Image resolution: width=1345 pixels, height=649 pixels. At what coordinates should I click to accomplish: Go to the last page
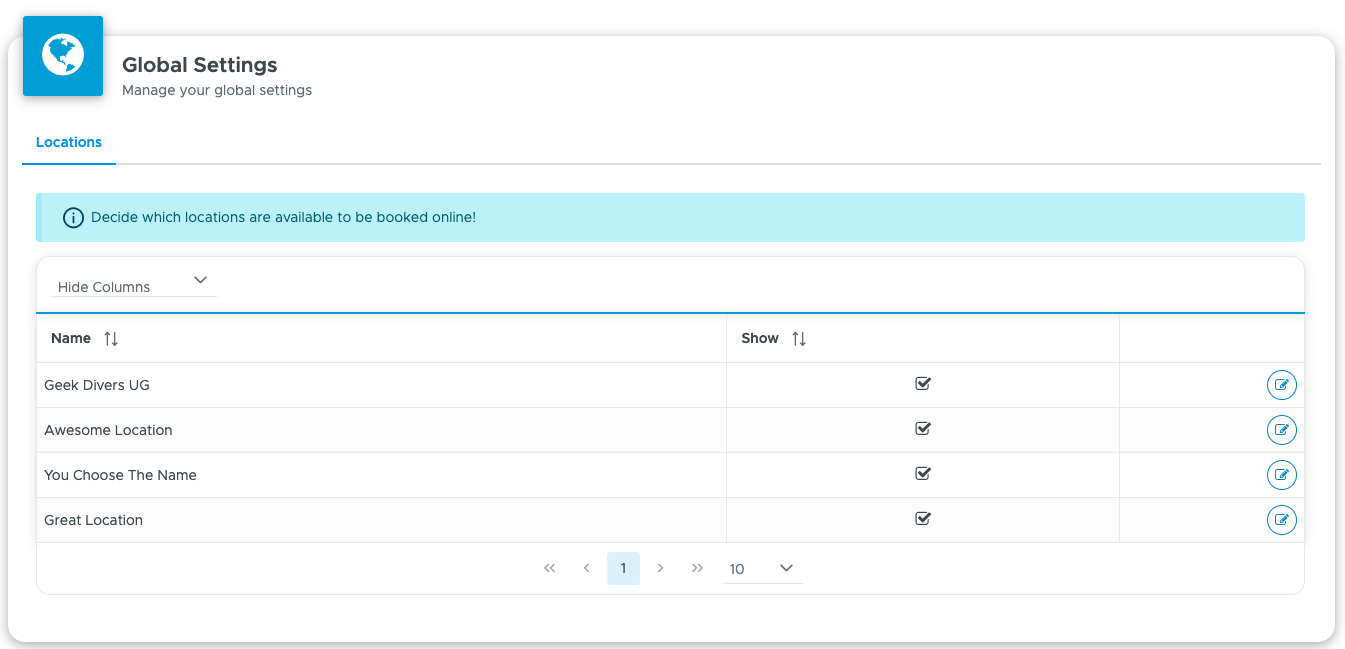click(x=697, y=568)
